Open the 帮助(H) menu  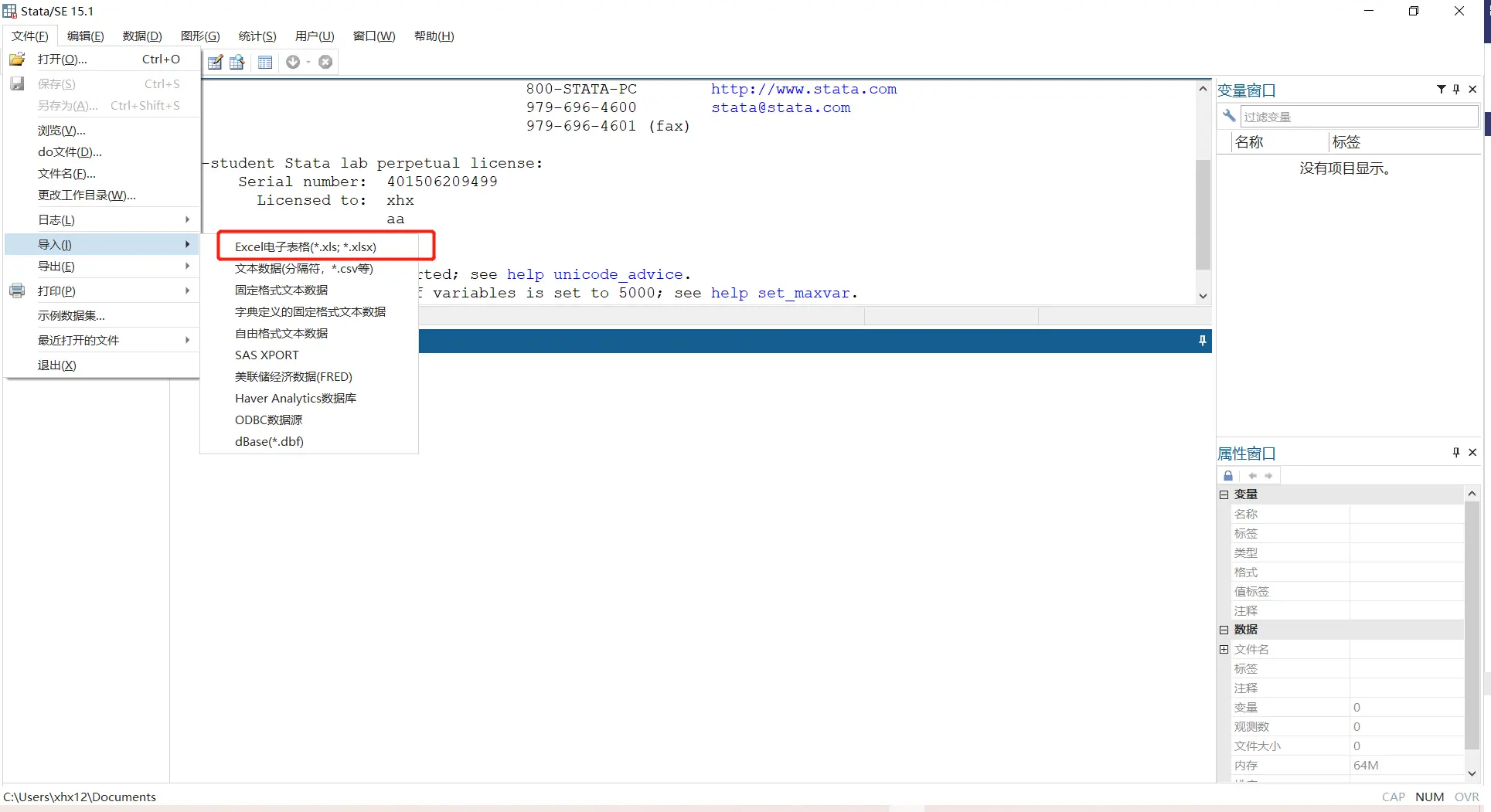[x=434, y=36]
